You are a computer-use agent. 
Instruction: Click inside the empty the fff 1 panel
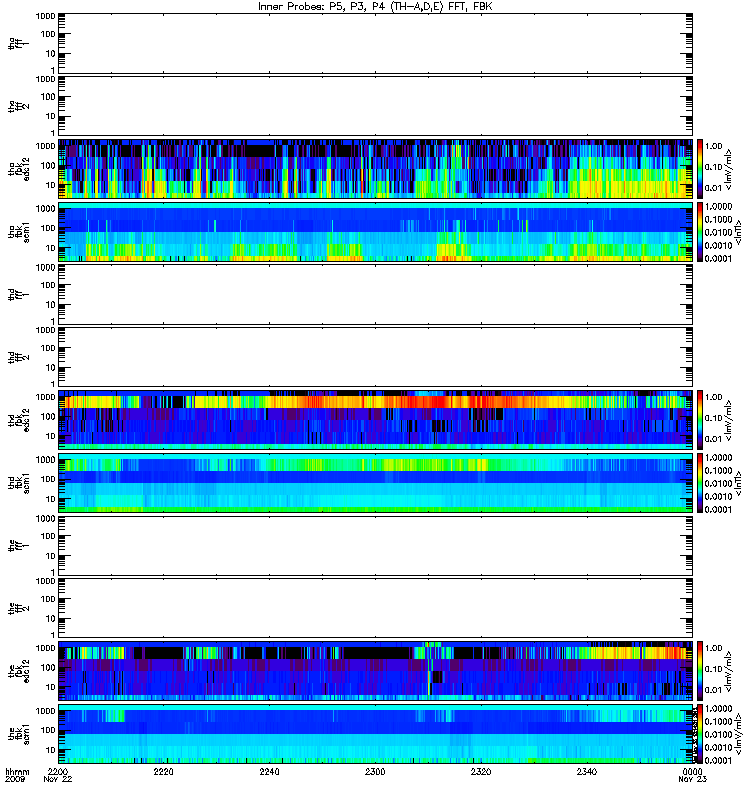[x=376, y=545]
